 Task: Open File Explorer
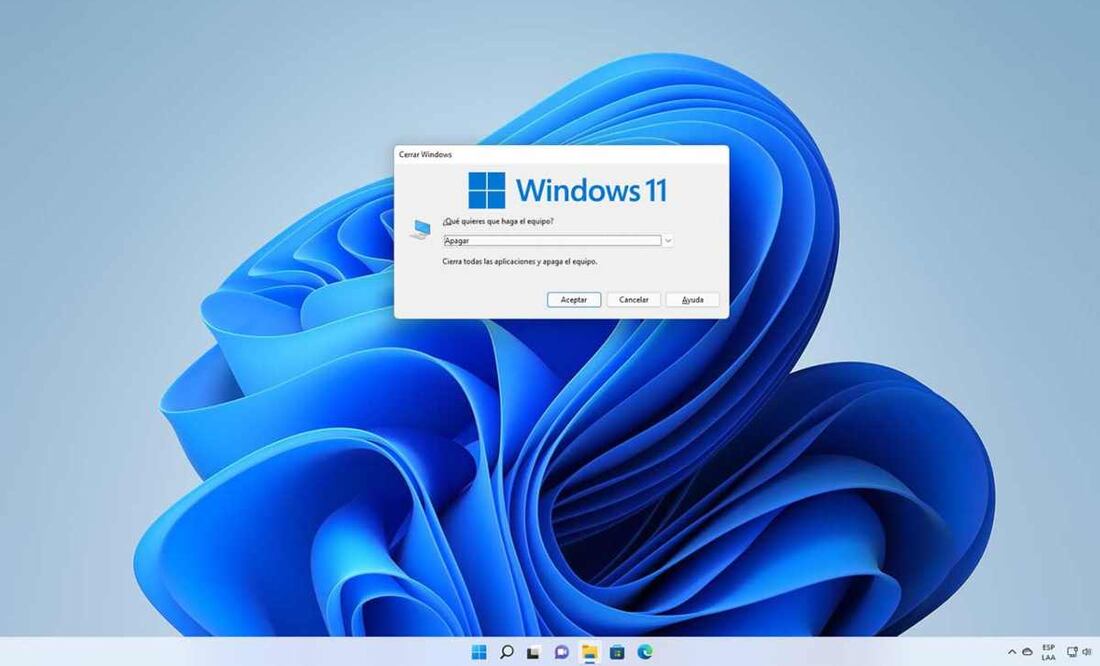(590, 650)
